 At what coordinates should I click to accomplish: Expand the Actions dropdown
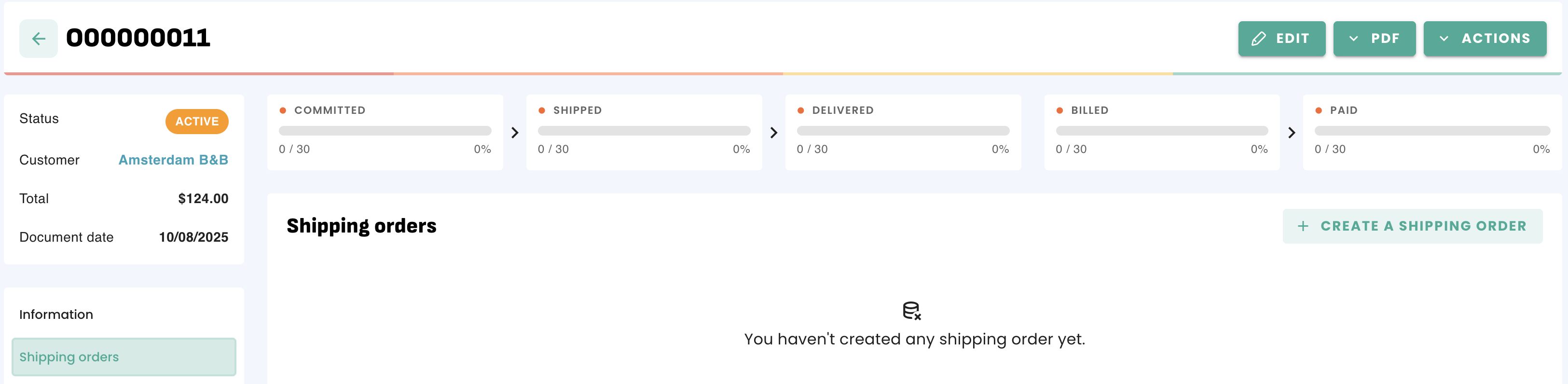(1484, 39)
